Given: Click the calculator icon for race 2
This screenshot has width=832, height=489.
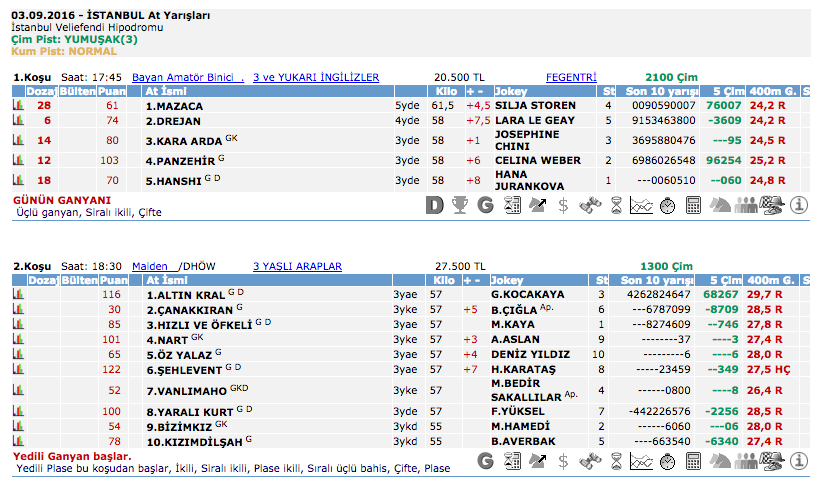Looking at the screenshot, I should click(x=694, y=461).
